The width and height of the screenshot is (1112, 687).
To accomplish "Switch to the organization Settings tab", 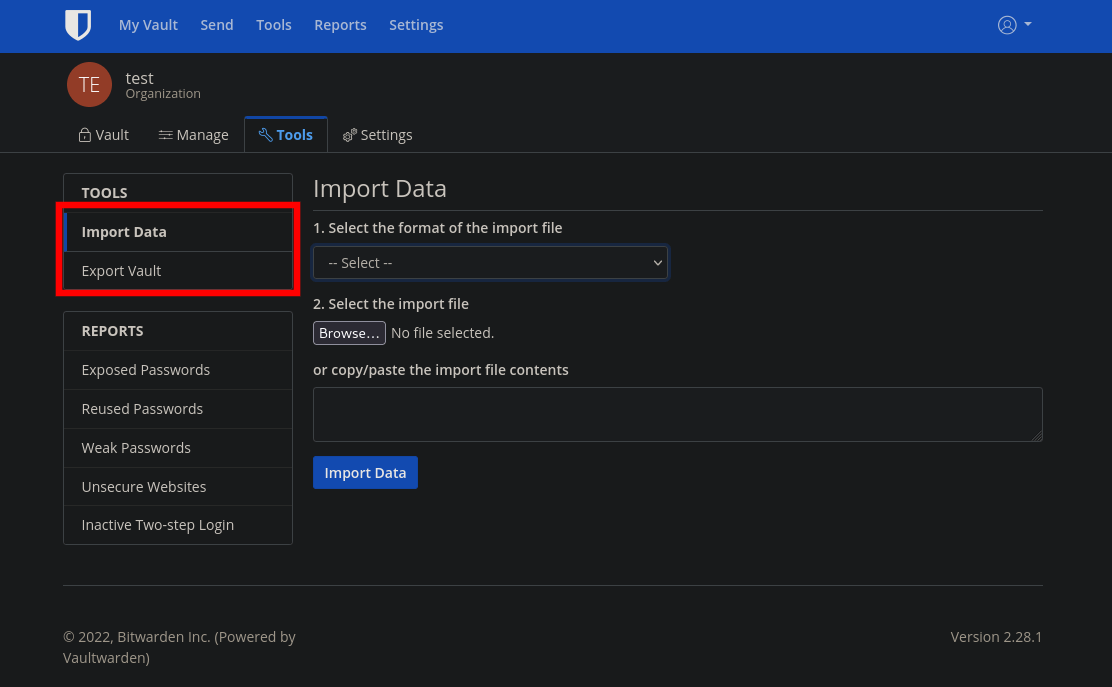I will click(377, 135).
